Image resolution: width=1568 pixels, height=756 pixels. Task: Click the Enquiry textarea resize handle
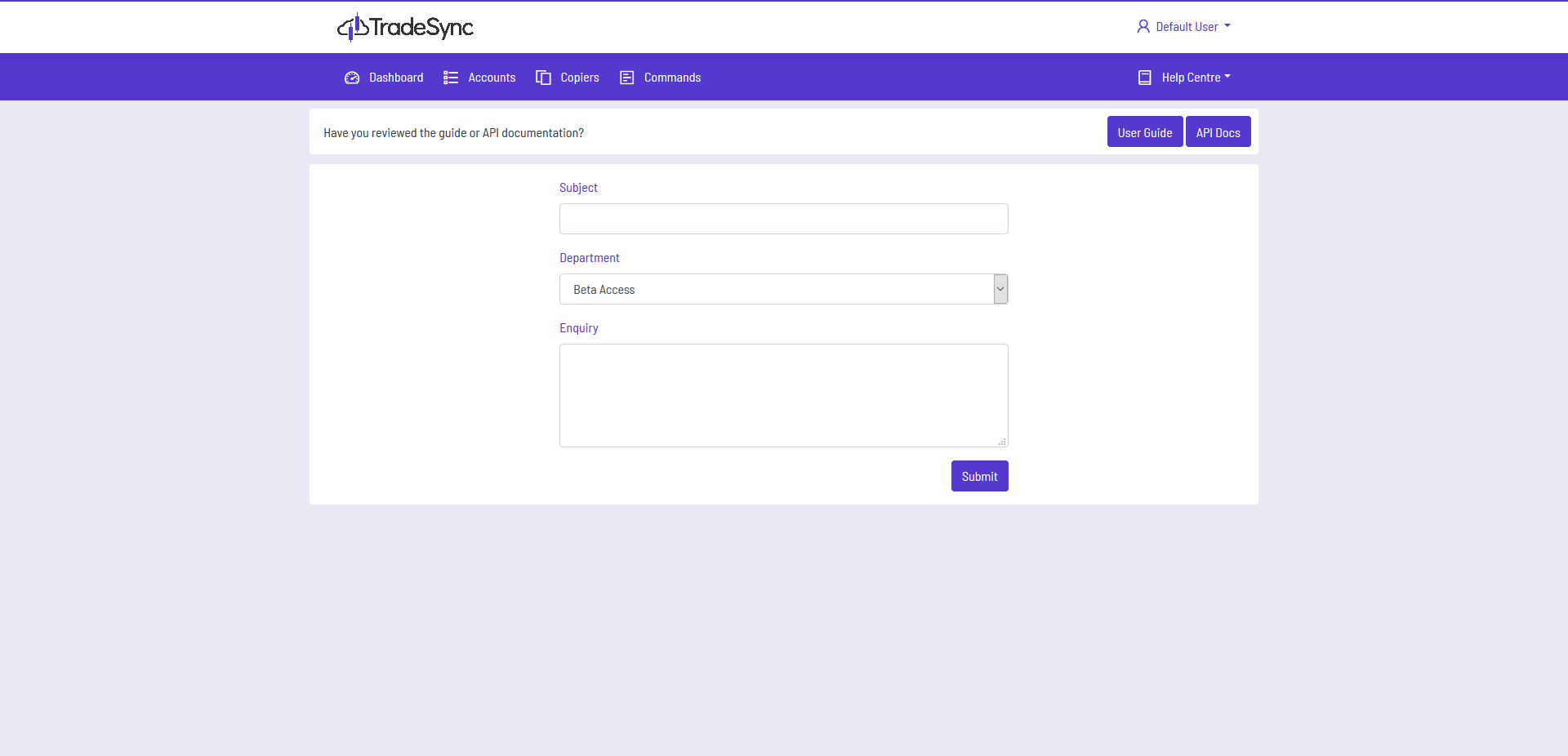(x=1002, y=442)
